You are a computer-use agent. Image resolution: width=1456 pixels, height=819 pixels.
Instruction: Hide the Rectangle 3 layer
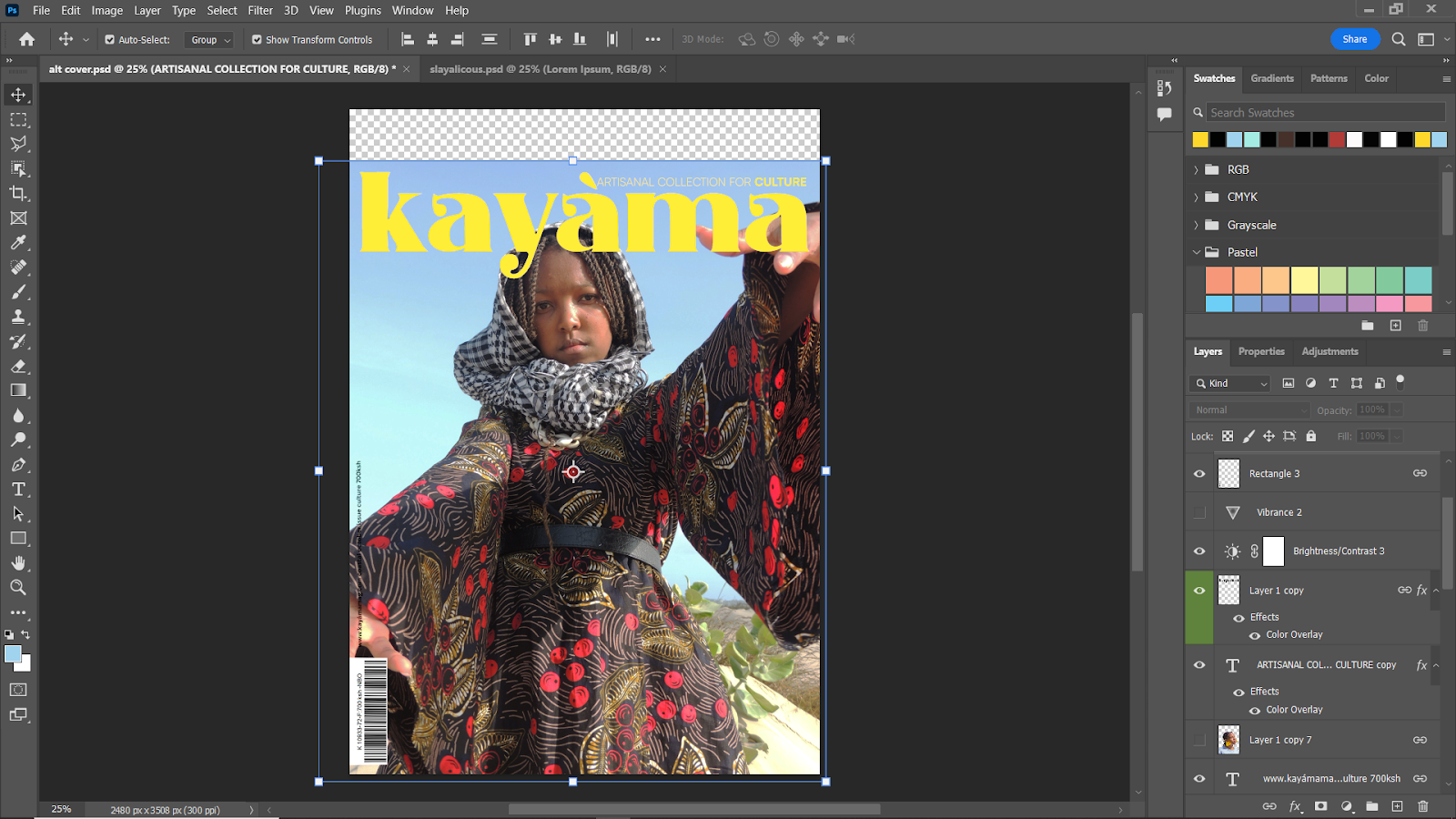(x=1199, y=473)
